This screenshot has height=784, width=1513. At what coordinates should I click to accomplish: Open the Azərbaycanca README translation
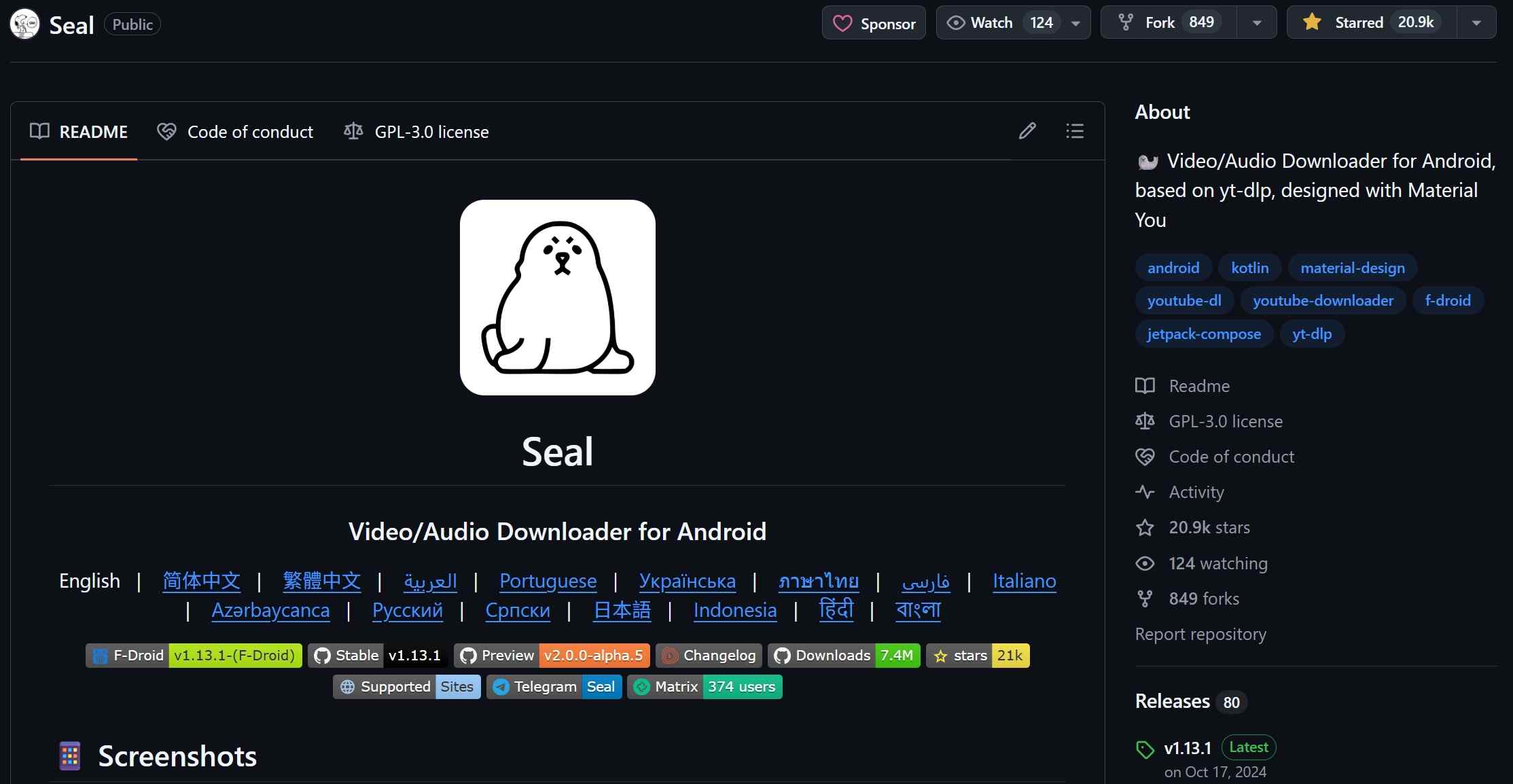point(270,610)
